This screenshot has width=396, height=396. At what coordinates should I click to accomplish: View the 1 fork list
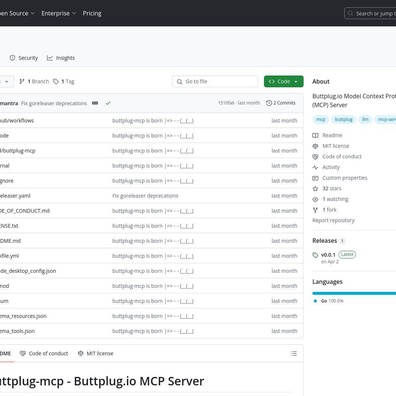point(329,210)
